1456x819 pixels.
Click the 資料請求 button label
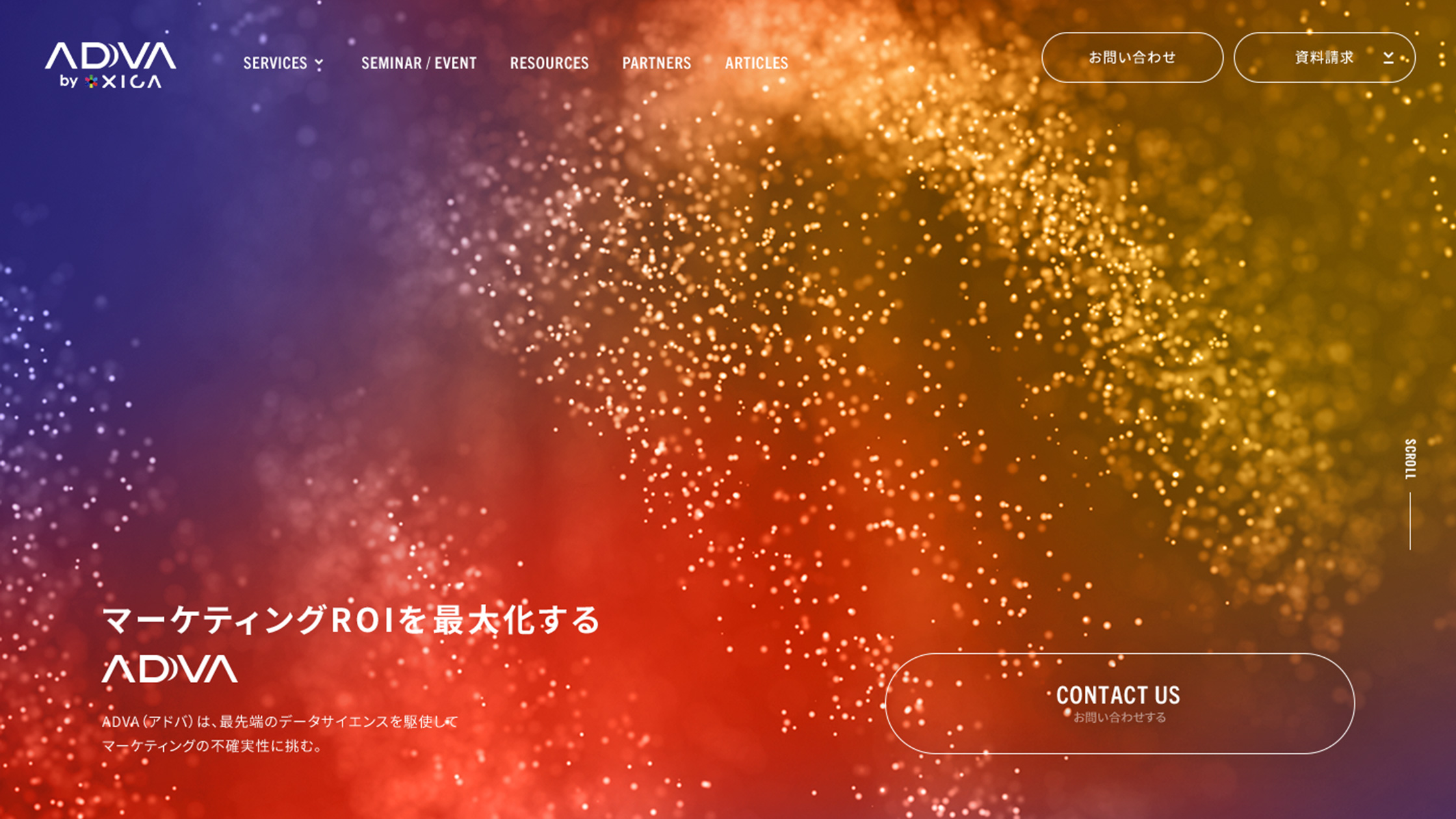click(1324, 57)
